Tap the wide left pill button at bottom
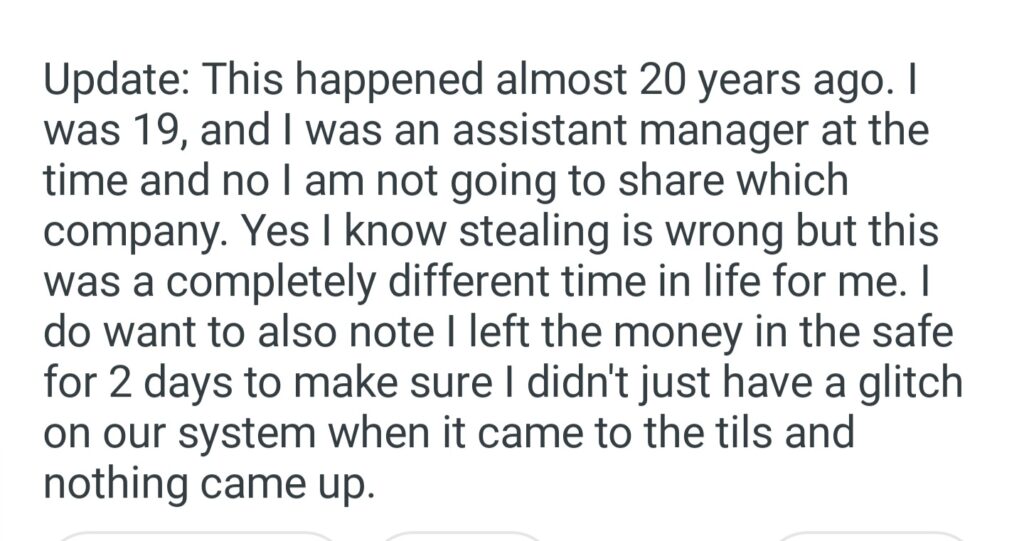Viewport: 1024px width, 541px height. (x=195, y=536)
